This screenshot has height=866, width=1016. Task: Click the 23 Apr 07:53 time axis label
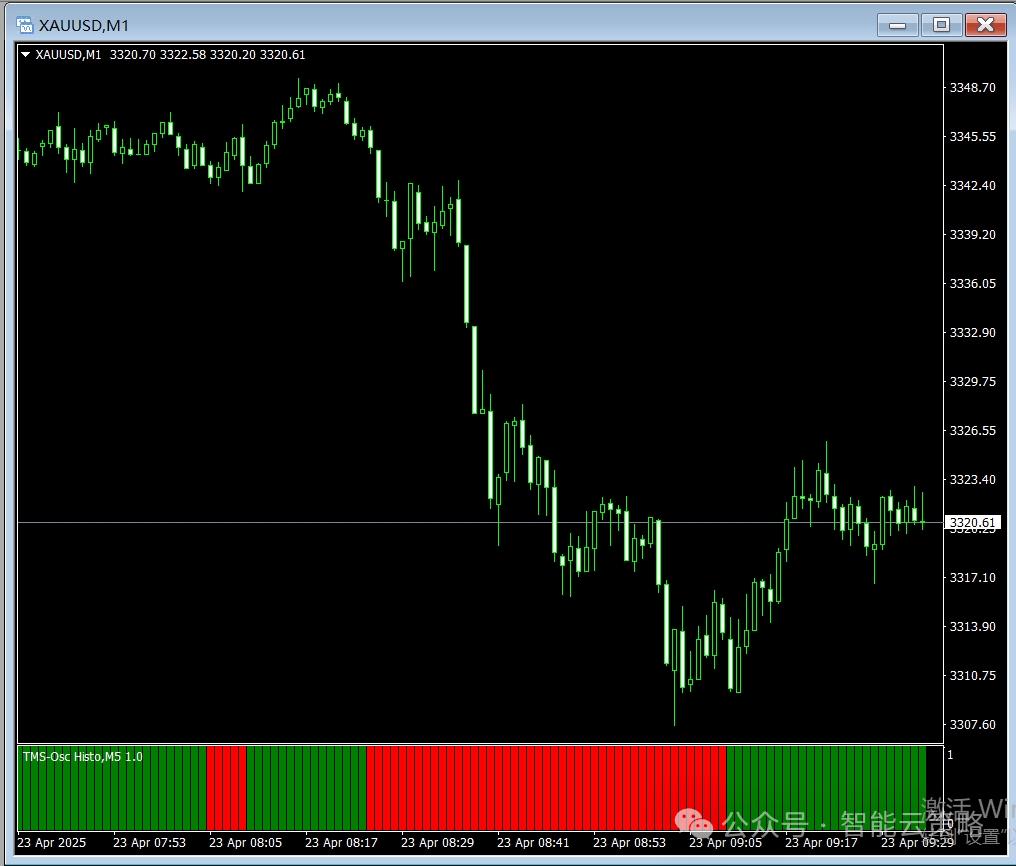pyautogui.click(x=150, y=843)
